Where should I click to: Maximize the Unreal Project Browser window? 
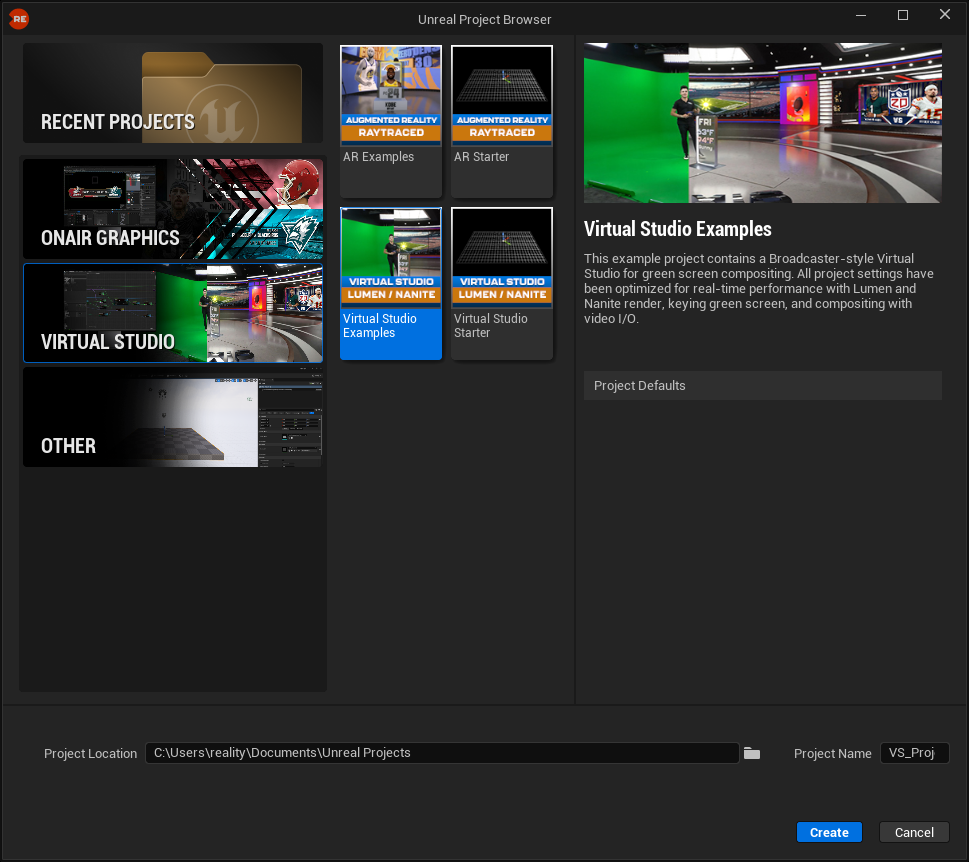tap(903, 15)
